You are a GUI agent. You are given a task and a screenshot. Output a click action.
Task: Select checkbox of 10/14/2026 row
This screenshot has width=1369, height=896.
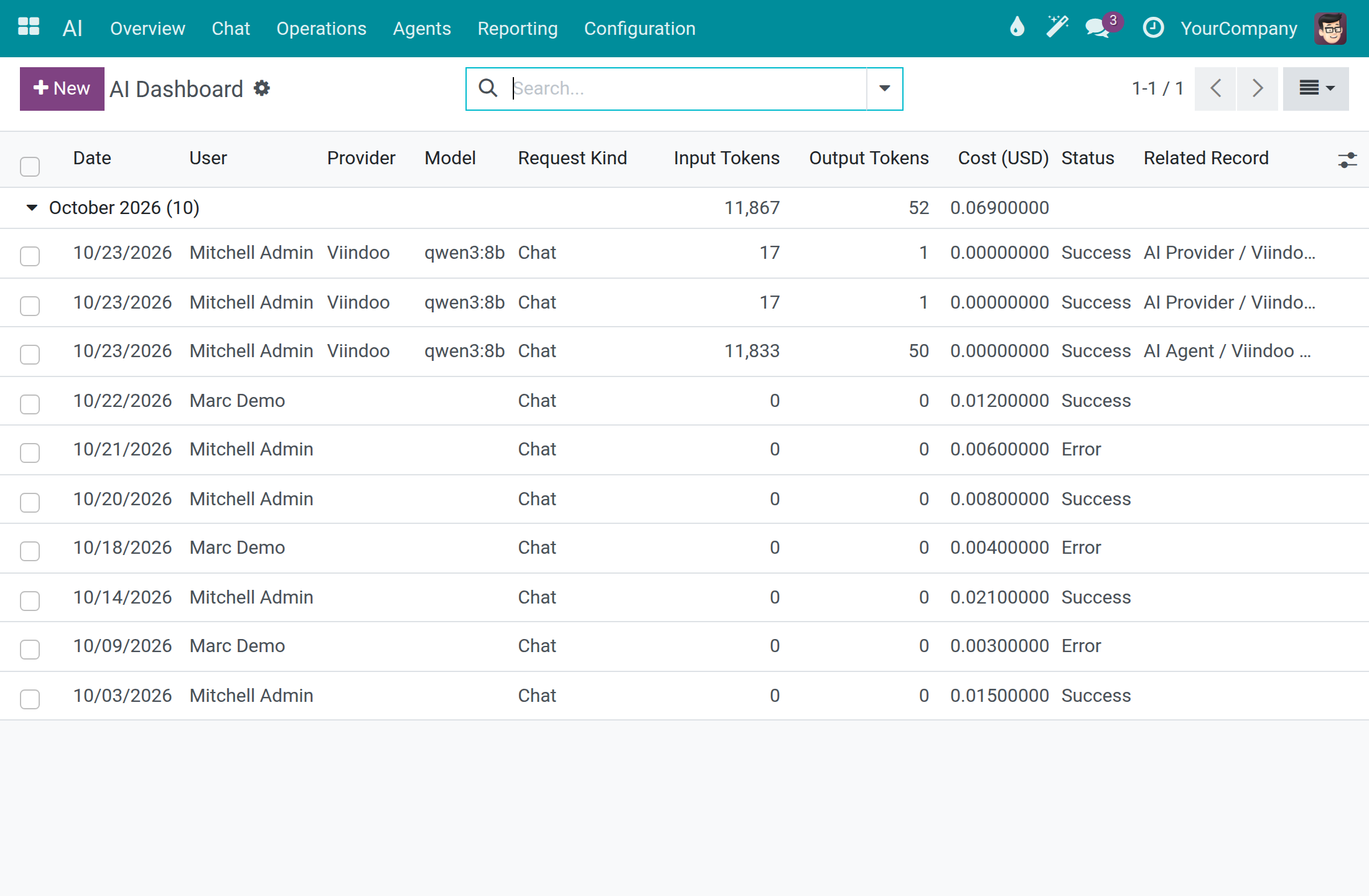[x=30, y=600]
